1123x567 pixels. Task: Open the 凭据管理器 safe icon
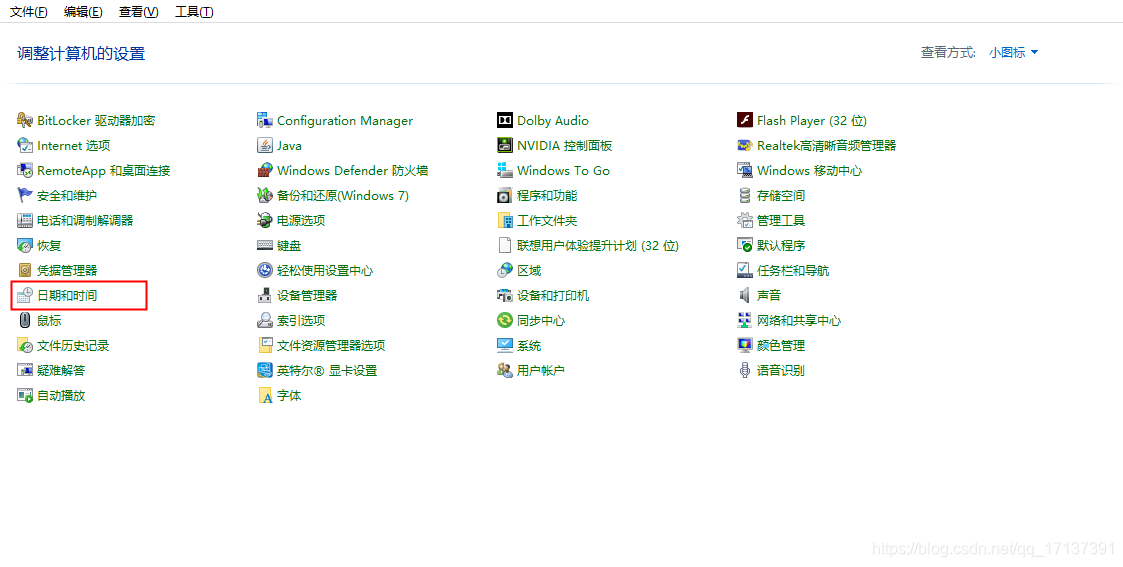pos(25,271)
